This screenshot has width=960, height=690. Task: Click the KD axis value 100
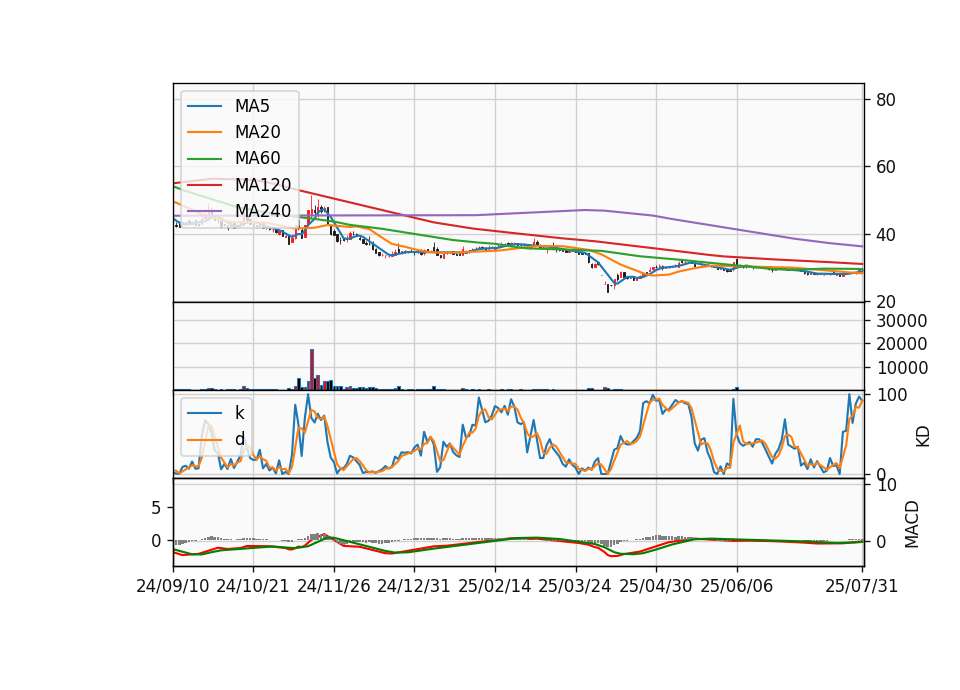point(892,395)
